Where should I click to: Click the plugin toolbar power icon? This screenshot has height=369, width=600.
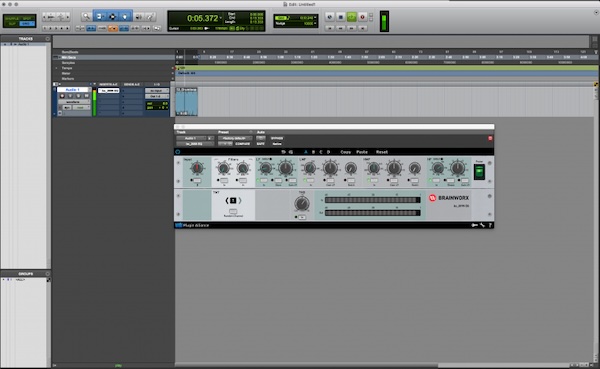178,152
